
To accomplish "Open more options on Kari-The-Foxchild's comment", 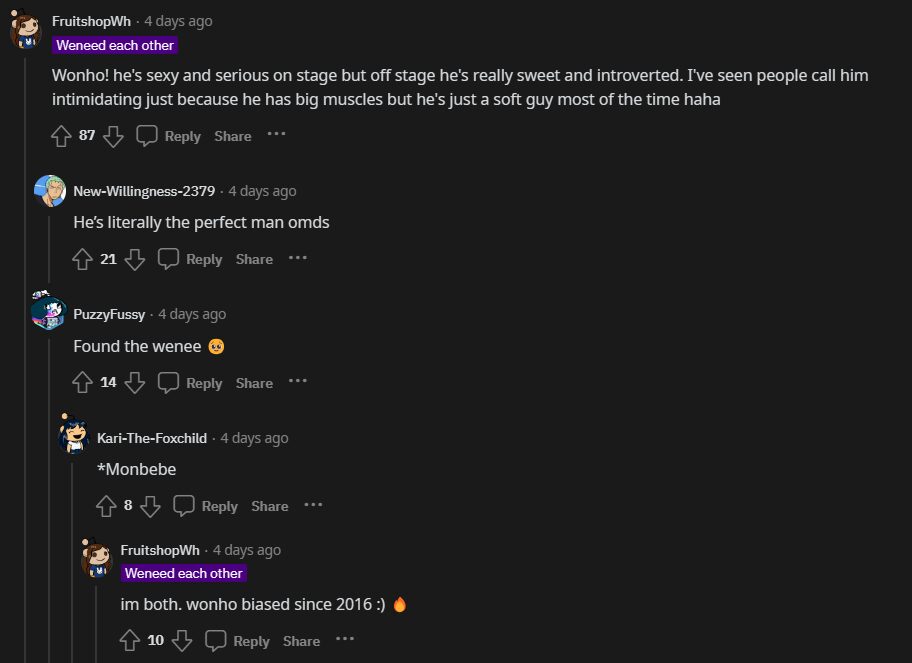I will (313, 504).
